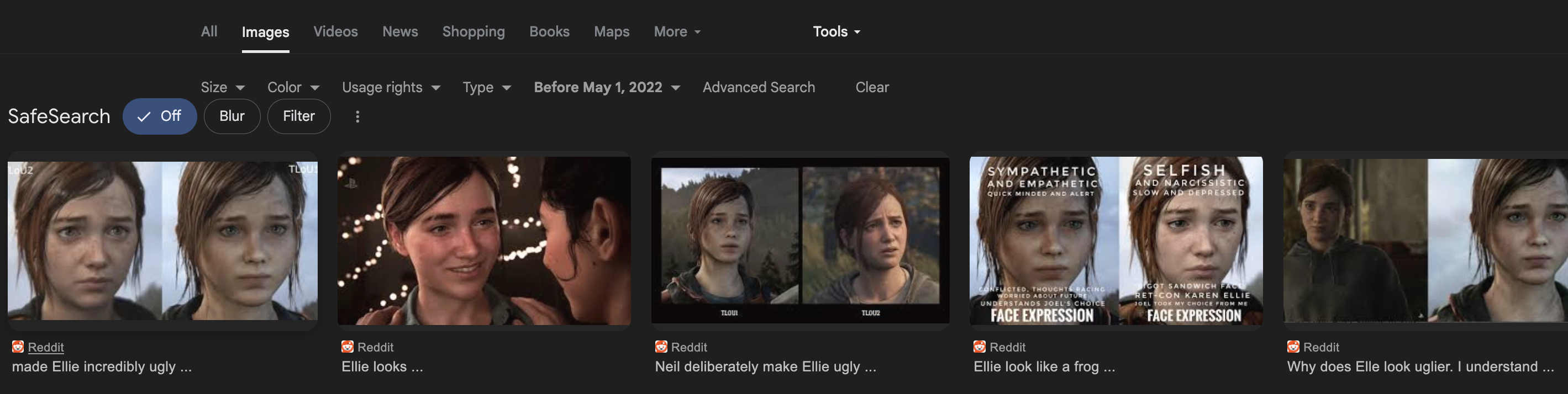Click Reddit source above 'Neil deliberately make Ellie ugly'
This screenshot has height=394, width=1568.
pos(689,347)
